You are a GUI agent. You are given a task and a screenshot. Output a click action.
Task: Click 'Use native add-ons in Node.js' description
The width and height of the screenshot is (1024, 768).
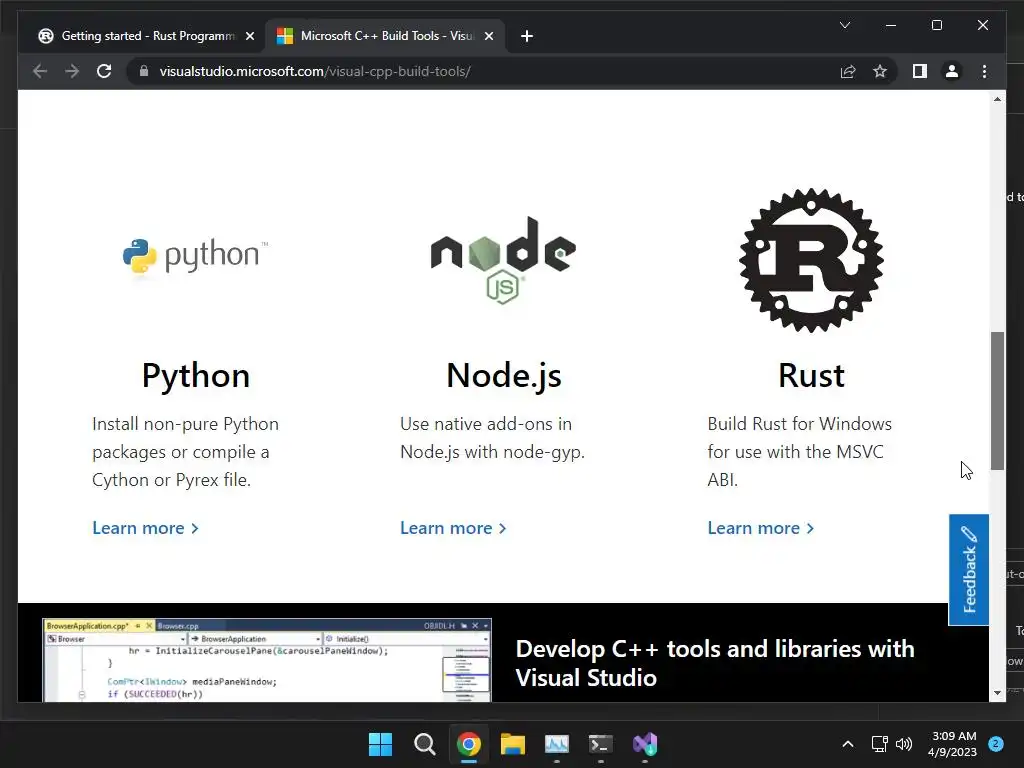tap(492, 438)
